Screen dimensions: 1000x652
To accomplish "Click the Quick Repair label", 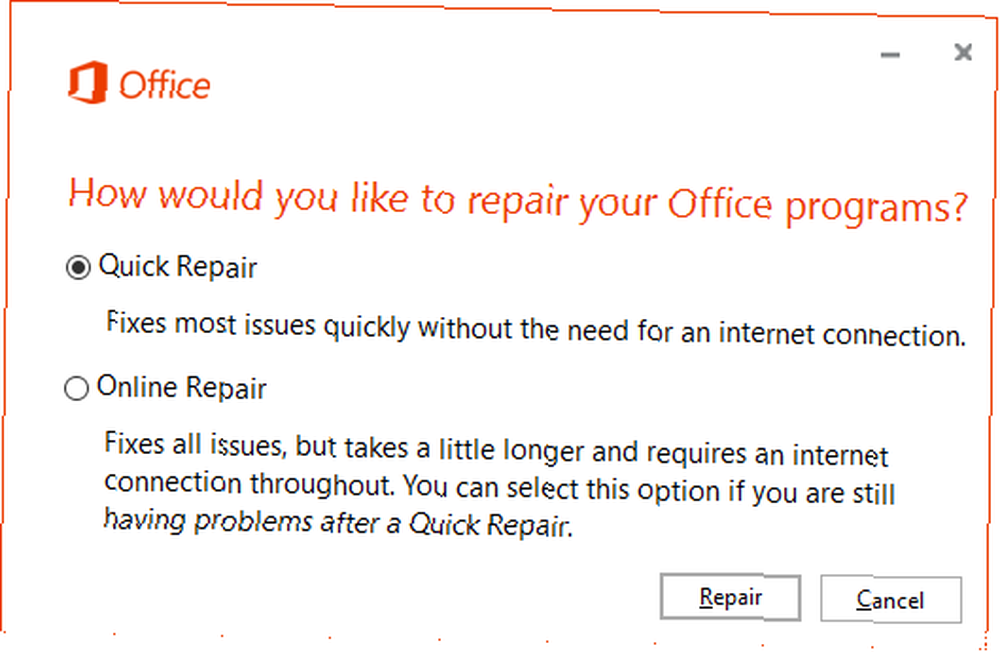I will 178,267.
